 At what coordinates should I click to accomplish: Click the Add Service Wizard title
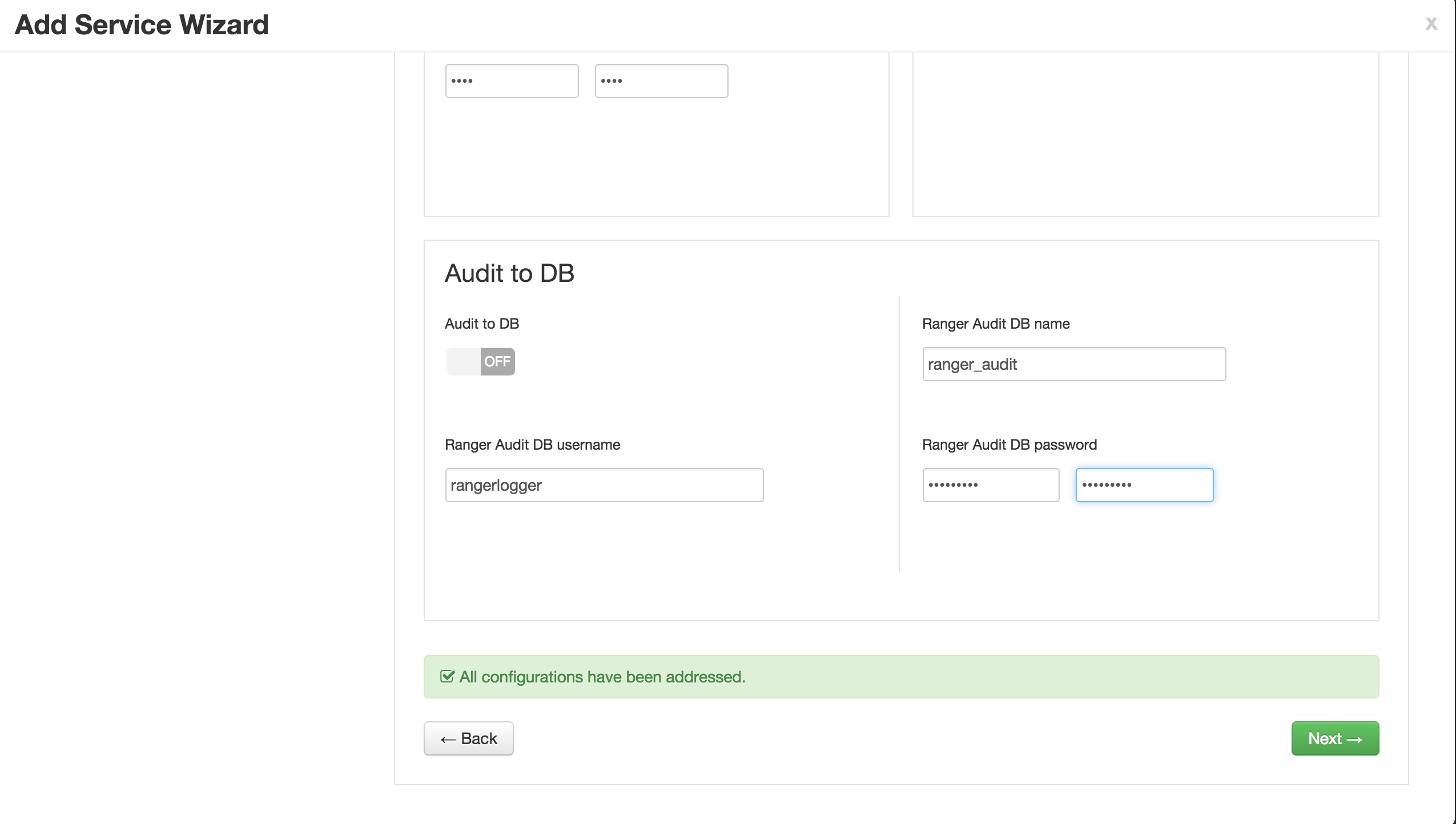(x=142, y=25)
